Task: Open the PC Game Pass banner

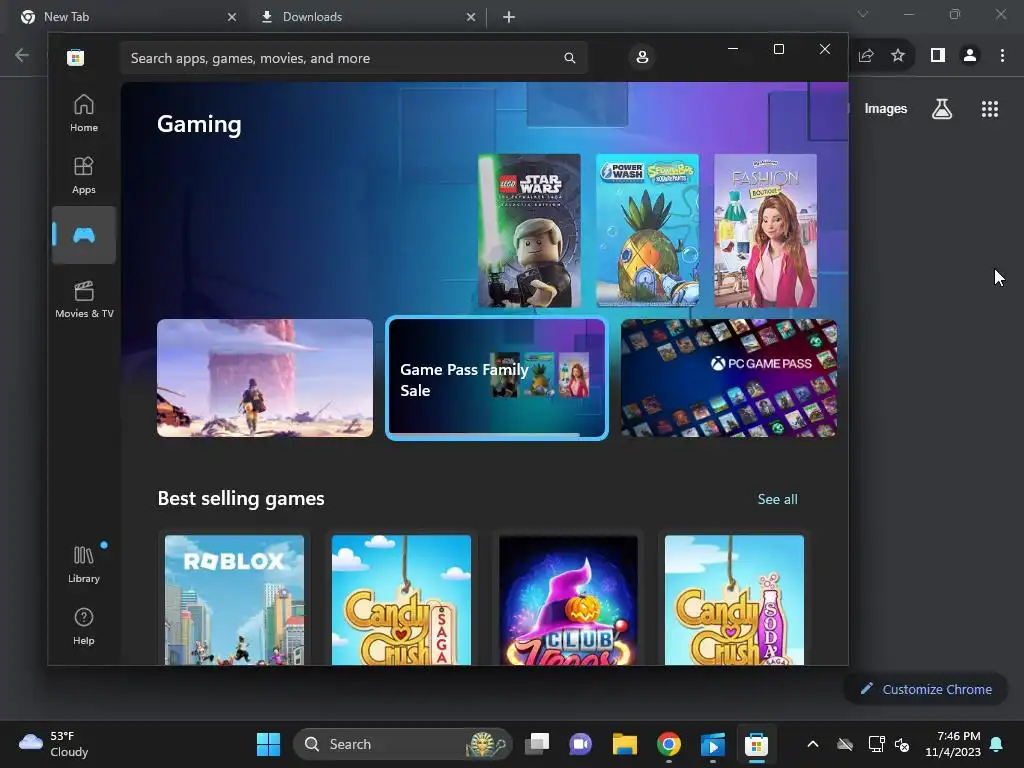Action: [729, 378]
